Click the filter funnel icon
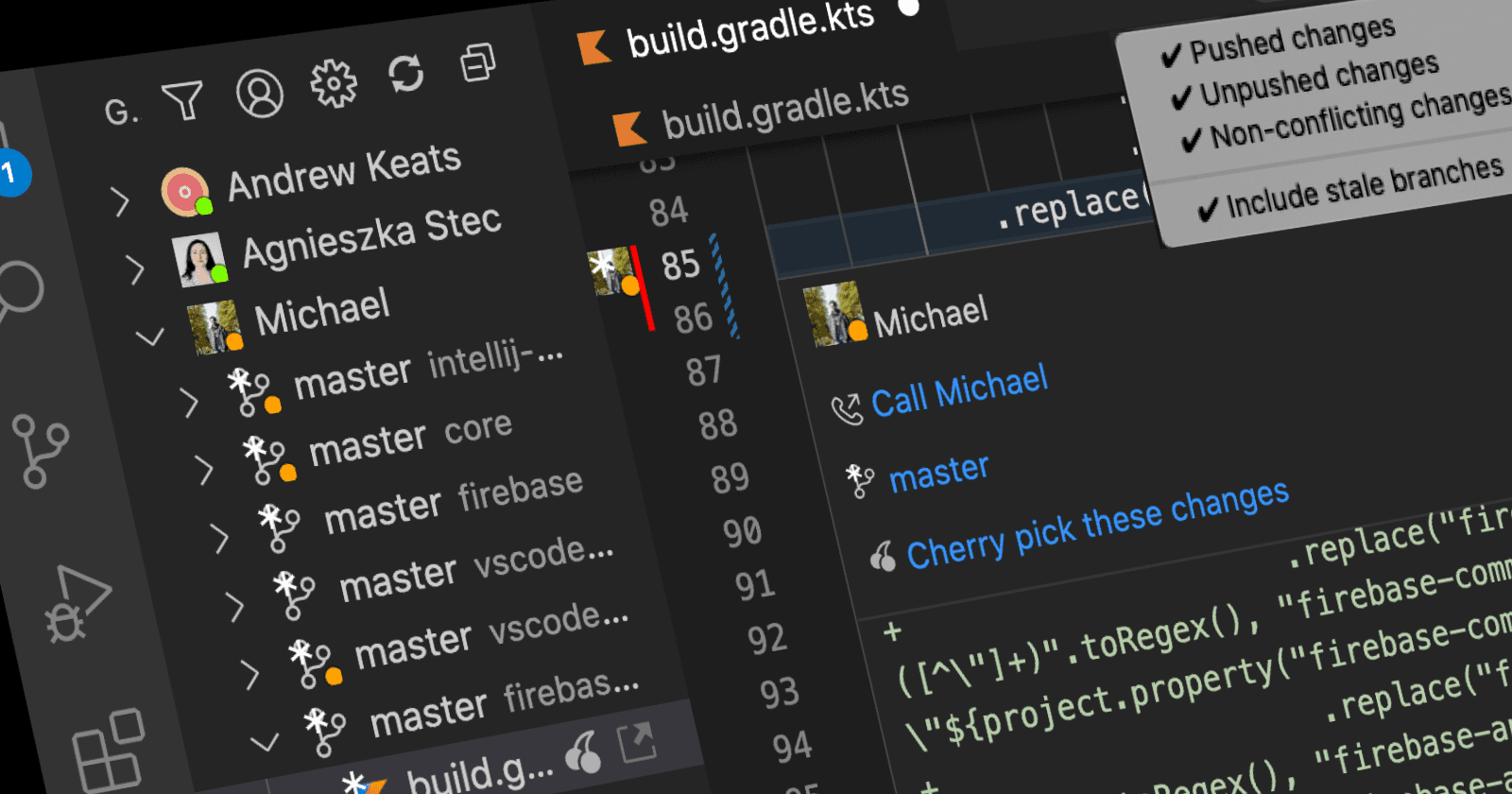Screen dimensions: 1512x794 (182, 100)
